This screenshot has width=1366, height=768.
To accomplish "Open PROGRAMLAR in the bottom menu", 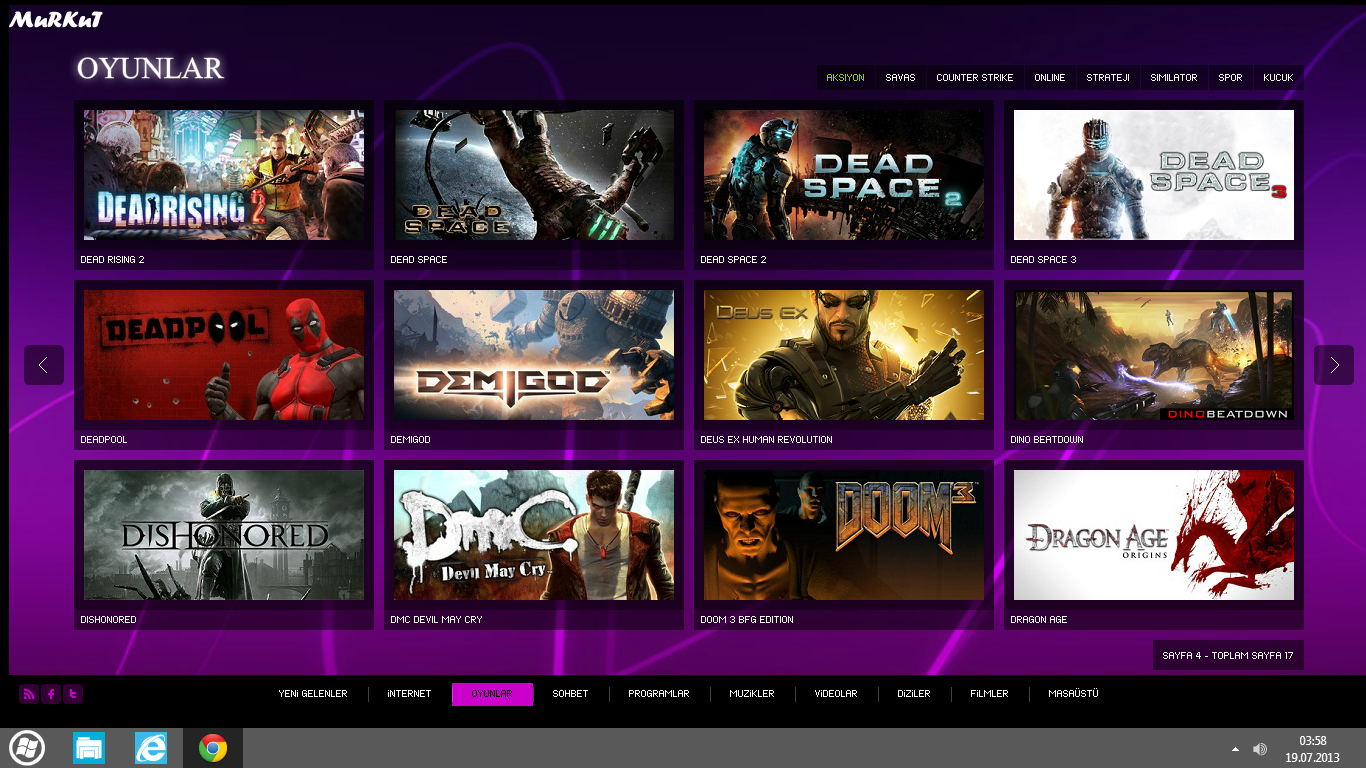I will (x=659, y=694).
